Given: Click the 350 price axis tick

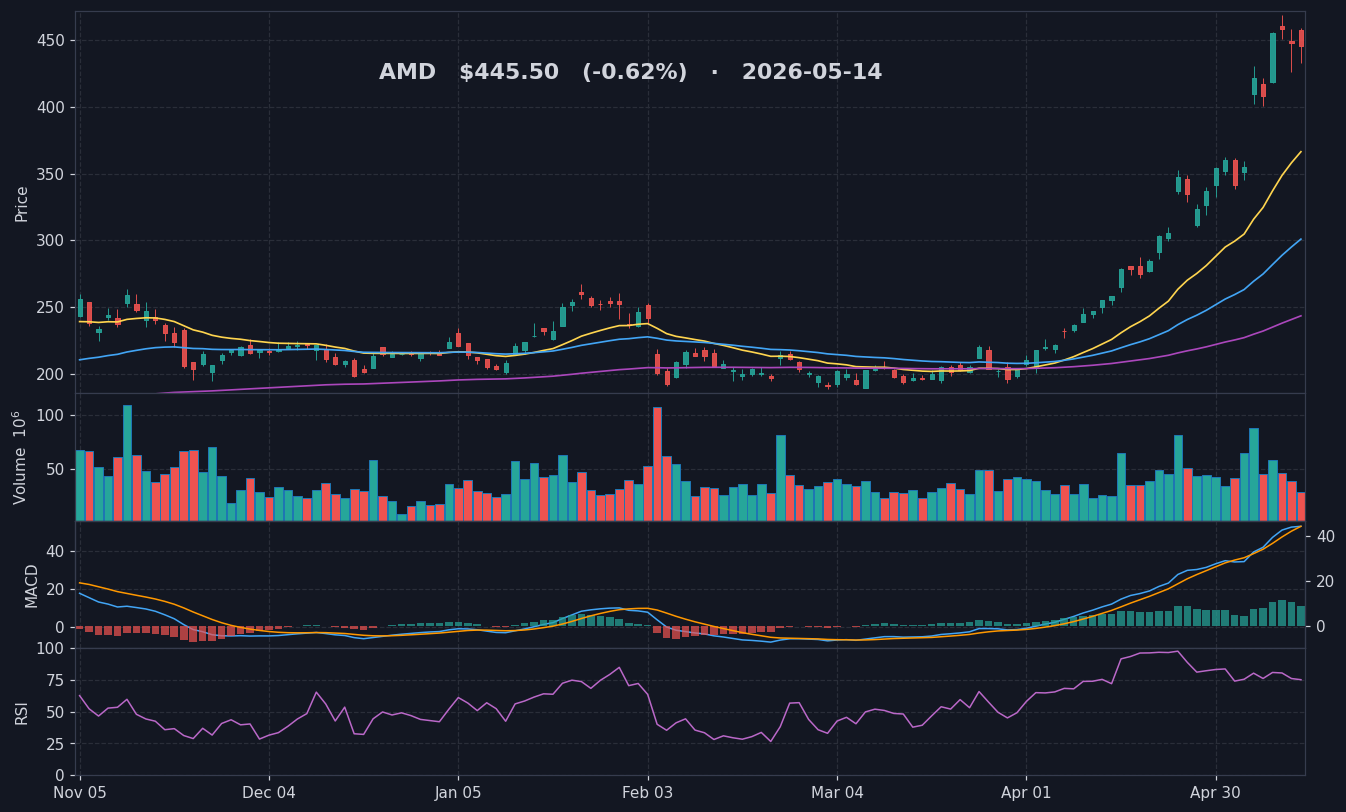Looking at the screenshot, I should pyautogui.click(x=51, y=174).
